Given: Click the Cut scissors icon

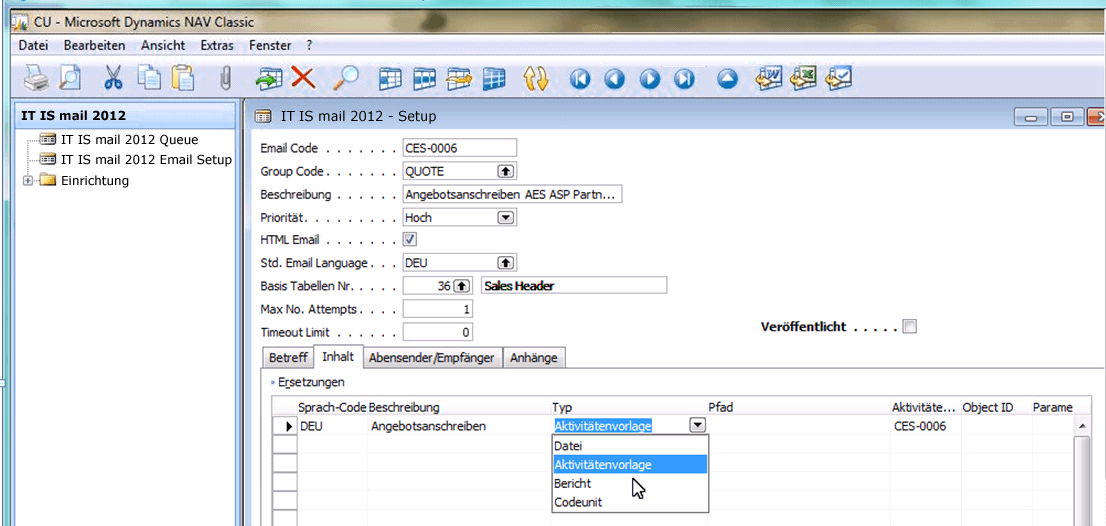Looking at the screenshot, I should pyautogui.click(x=113, y=78).
